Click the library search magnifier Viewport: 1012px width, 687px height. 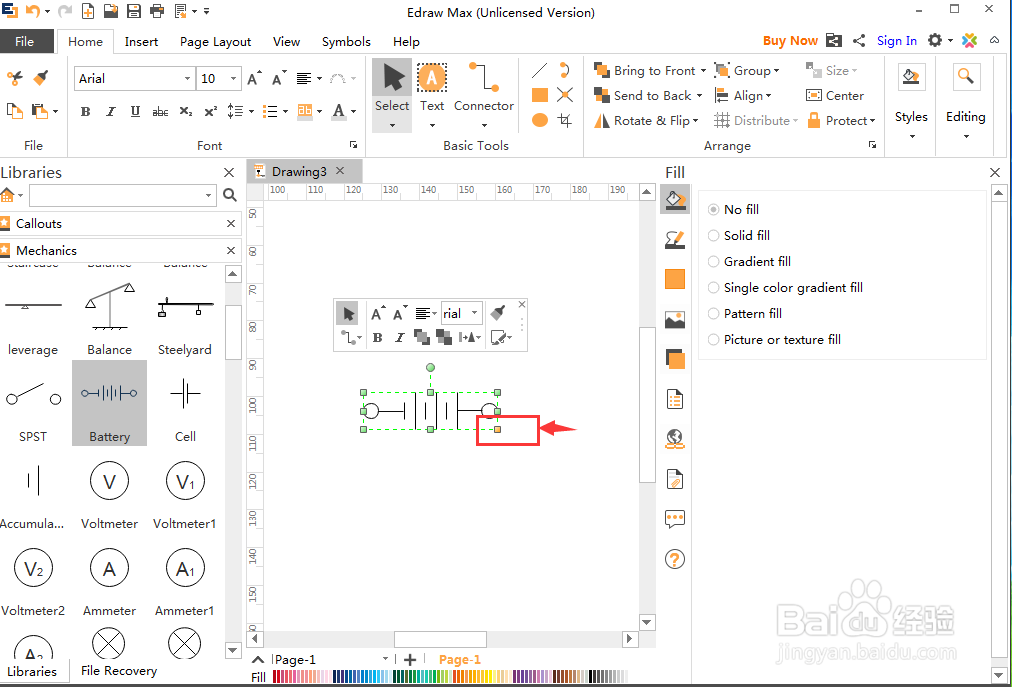click(x=230, y=195)
